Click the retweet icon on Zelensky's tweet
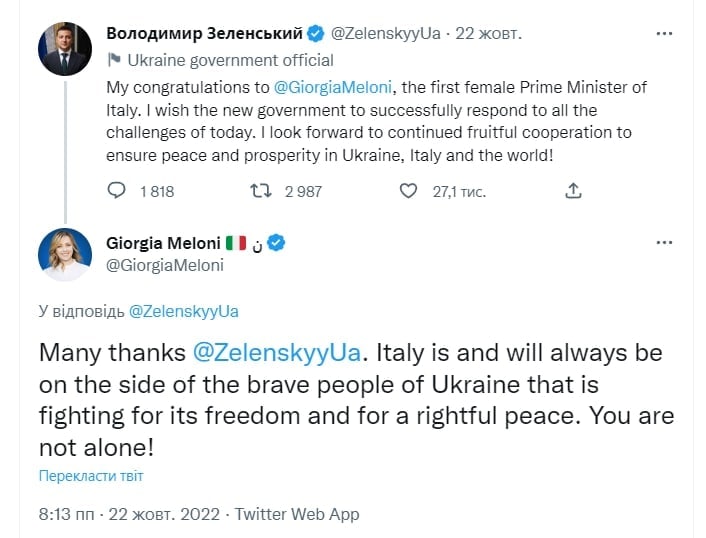 click(260, 191)
